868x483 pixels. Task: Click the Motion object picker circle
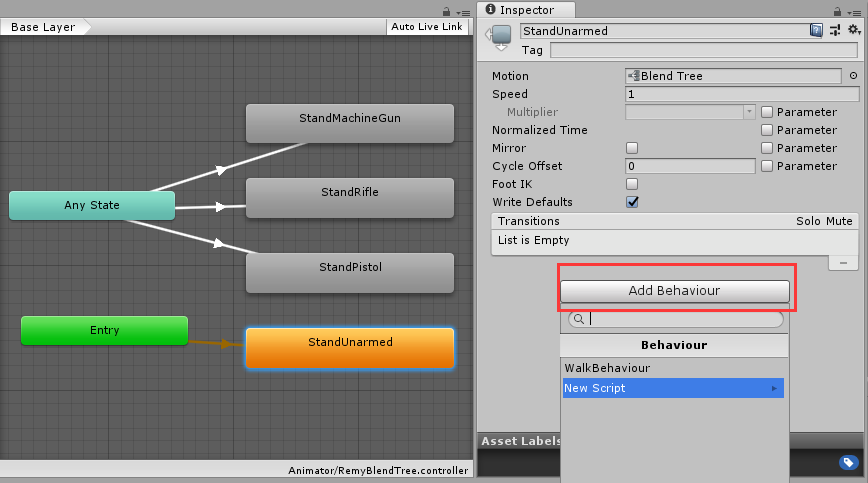(x=853, y=76)
